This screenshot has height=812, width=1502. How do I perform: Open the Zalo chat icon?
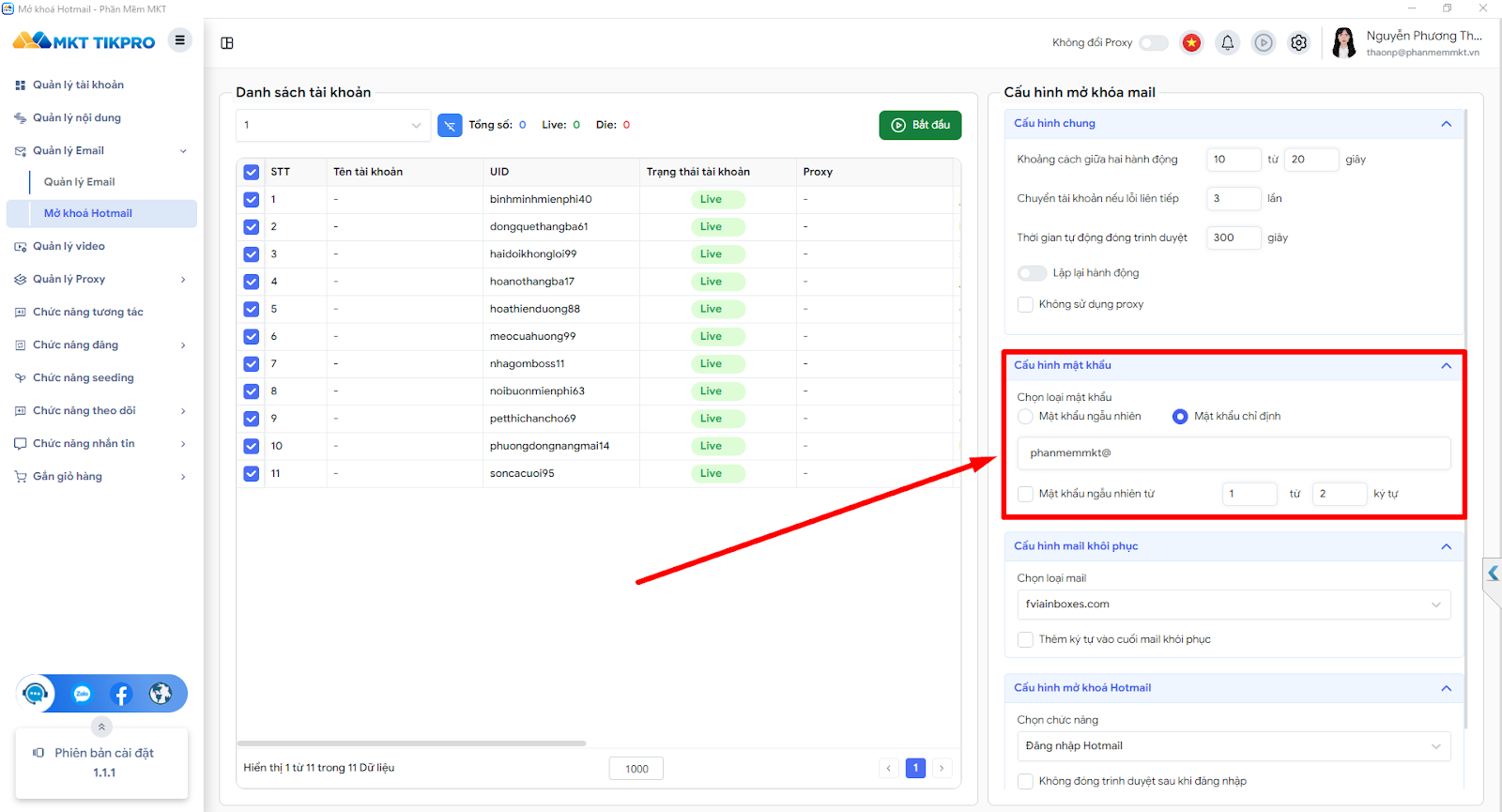(x=83, y=694)
